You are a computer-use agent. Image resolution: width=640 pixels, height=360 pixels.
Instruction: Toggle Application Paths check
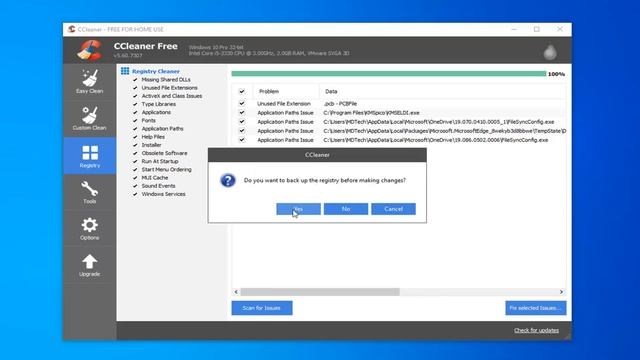[x=135, y=129]
